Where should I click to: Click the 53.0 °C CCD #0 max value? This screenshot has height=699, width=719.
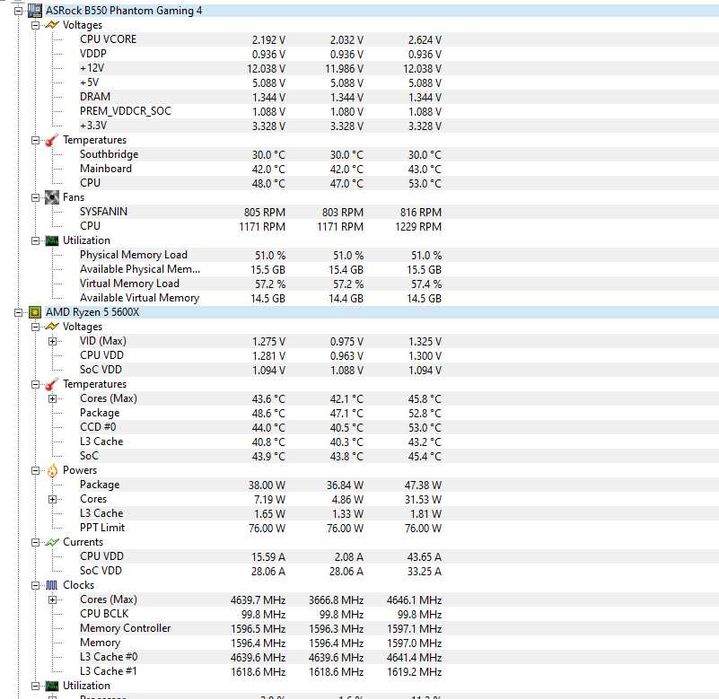(425, 427)
